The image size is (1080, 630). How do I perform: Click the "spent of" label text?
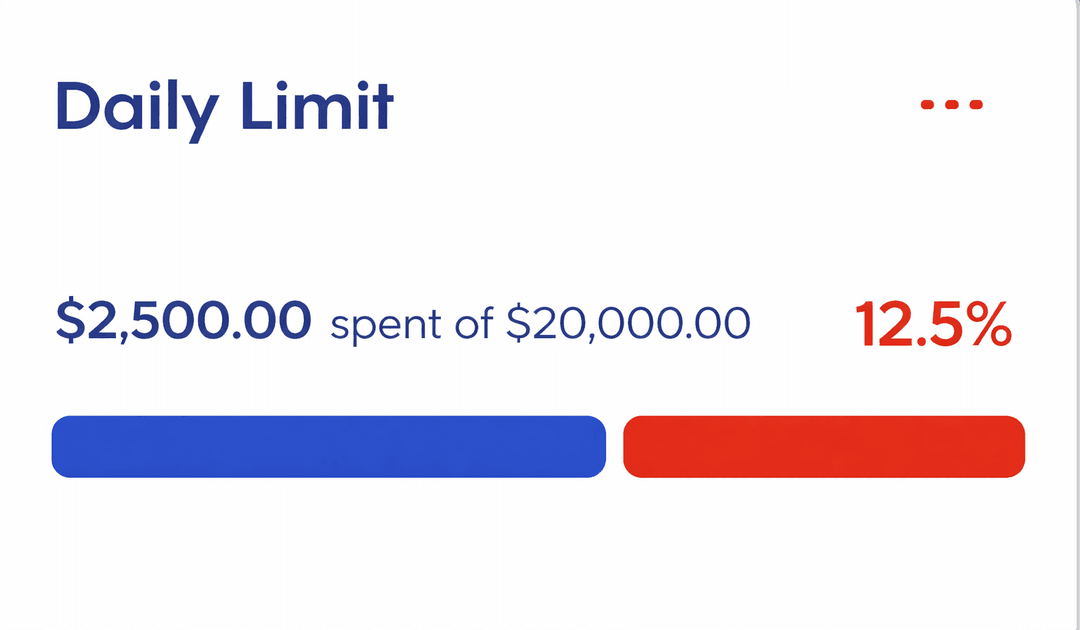411,324
